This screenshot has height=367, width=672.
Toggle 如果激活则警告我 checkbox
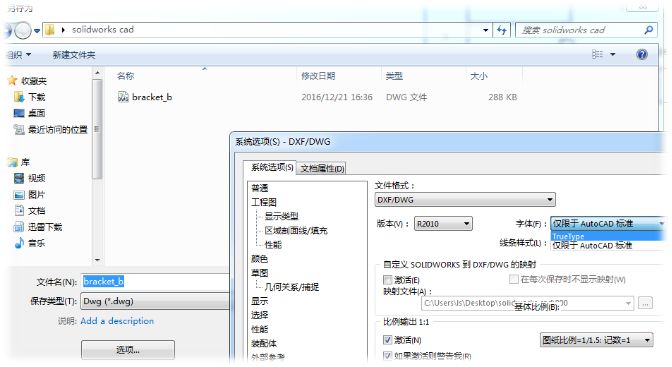[387, 355]
